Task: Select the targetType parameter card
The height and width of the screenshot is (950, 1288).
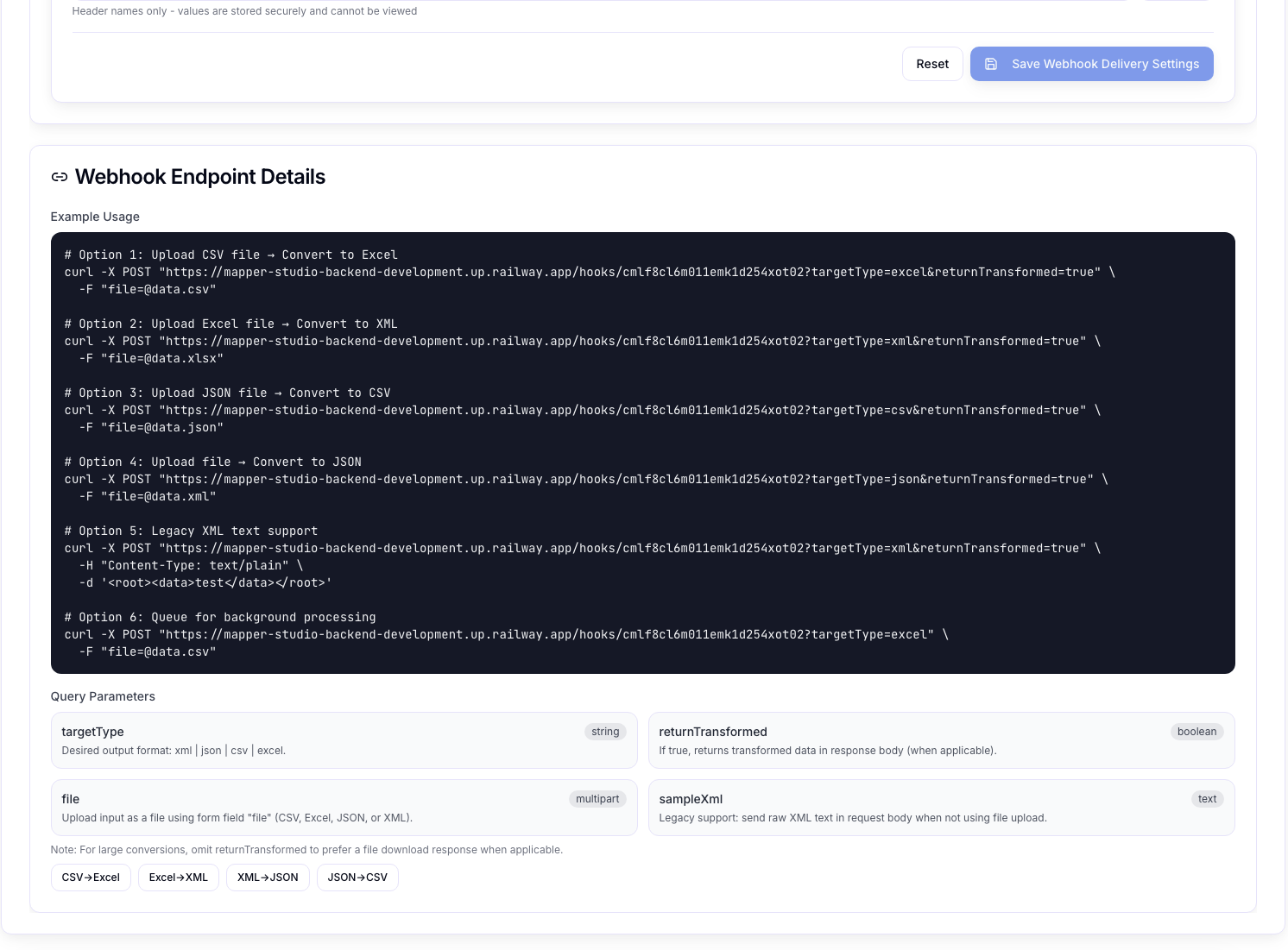Action: click(344, 740)
